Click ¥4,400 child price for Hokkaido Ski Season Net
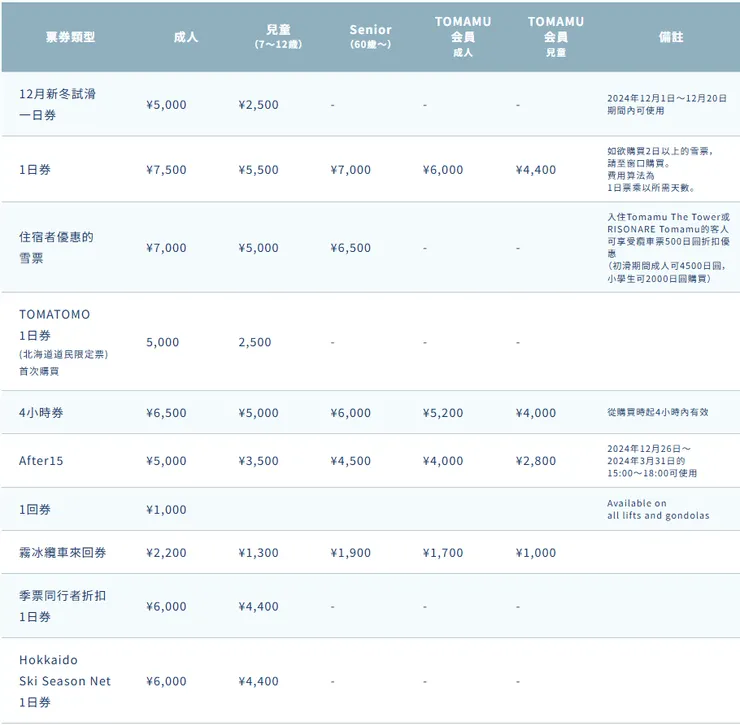Screen dimensions: 740x725 (x=258, y=682)
